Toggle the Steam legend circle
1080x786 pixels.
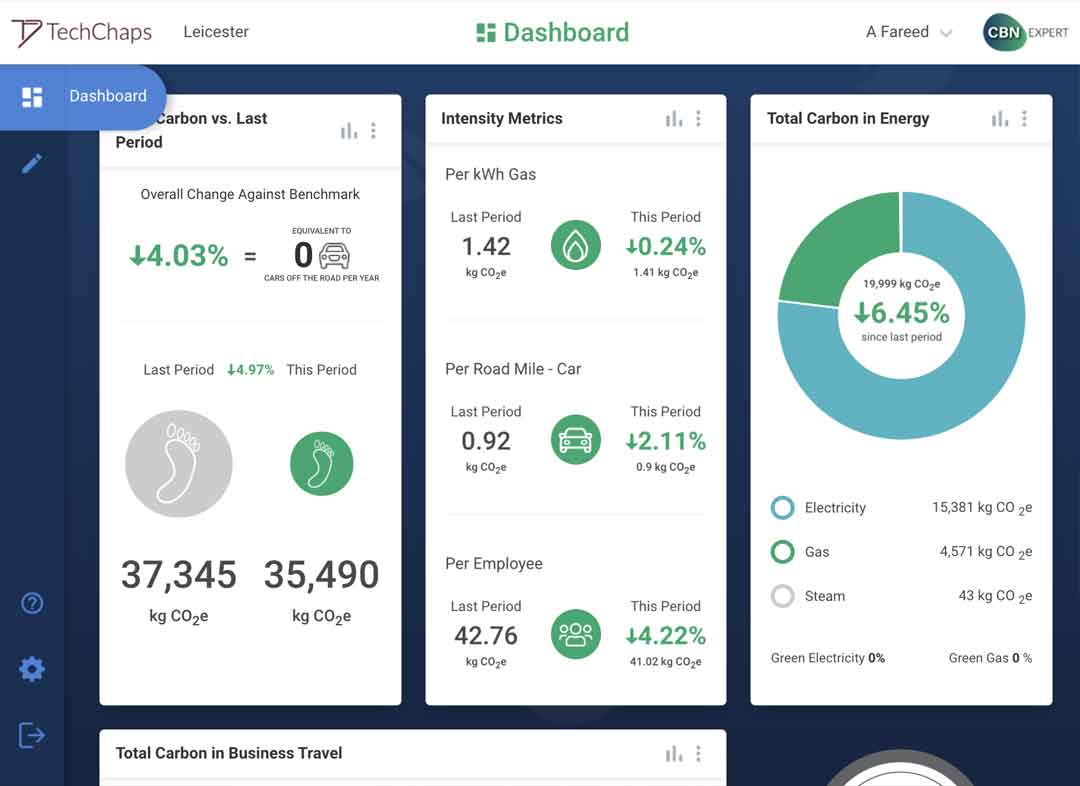782,596
